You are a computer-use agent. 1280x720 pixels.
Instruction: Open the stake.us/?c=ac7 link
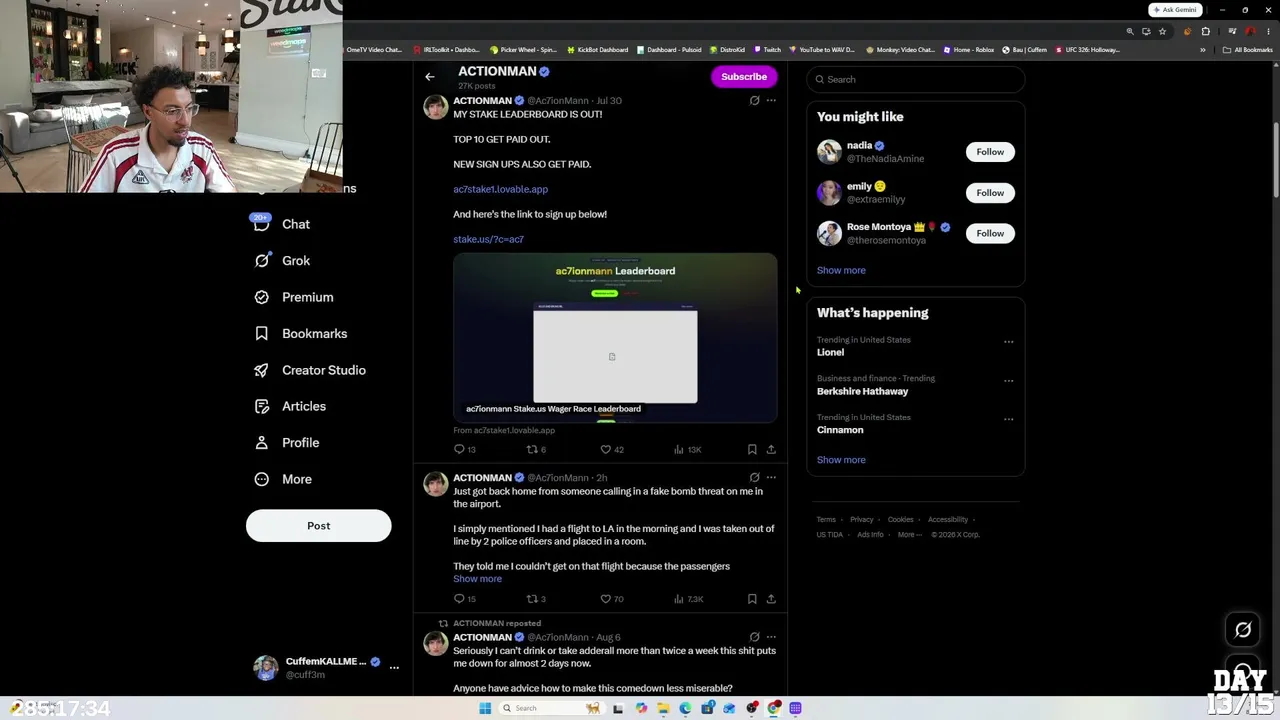[x=488, y=239]
